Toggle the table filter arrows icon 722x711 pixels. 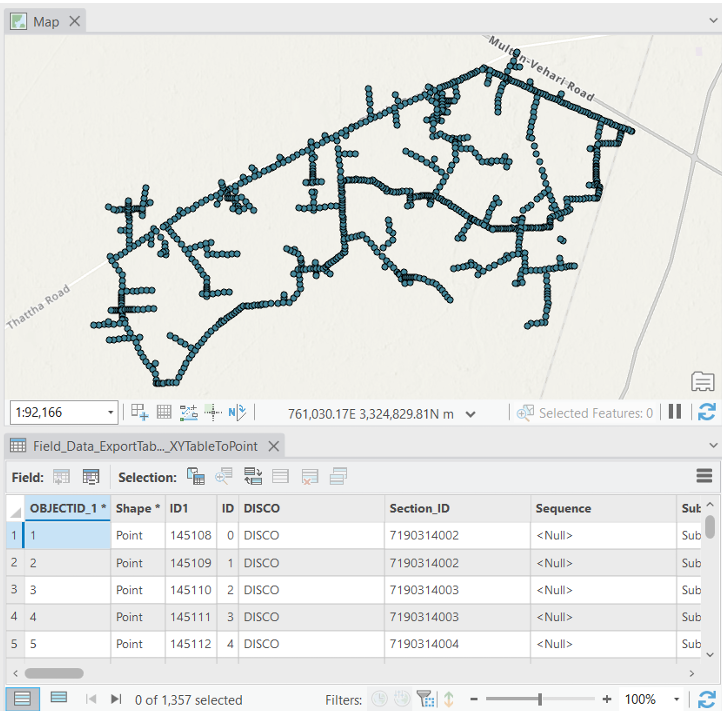(x=448, y=699)
